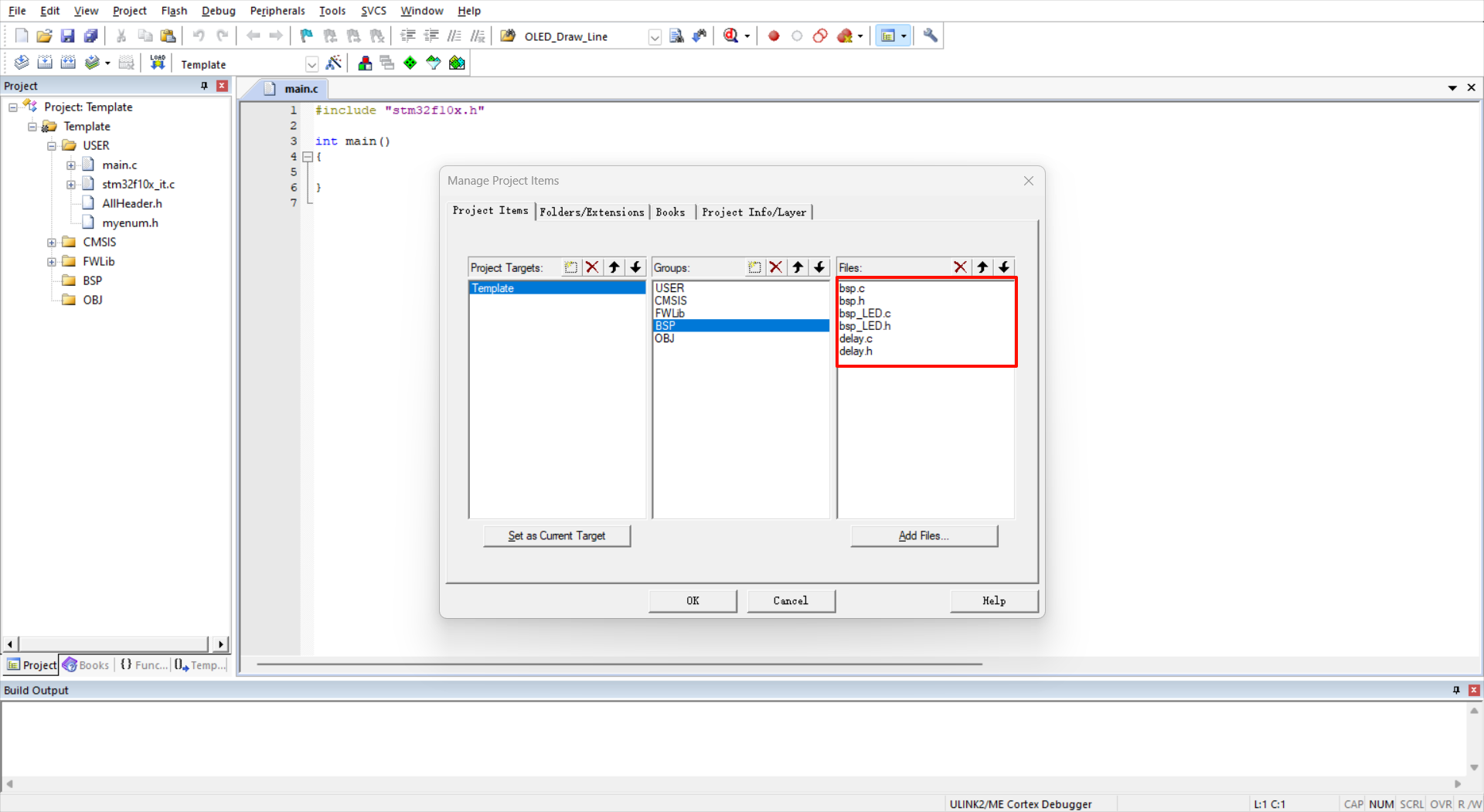1484x812 pixels.
Task: Open Configuration wrench icon in toolbar
Action: (931, 36)
